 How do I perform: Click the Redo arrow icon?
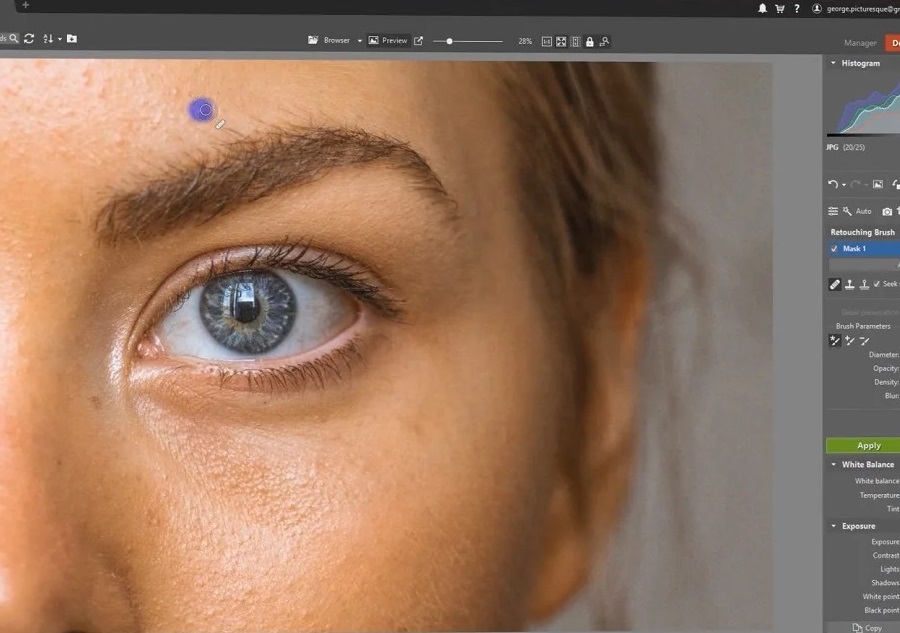(856, 184)
